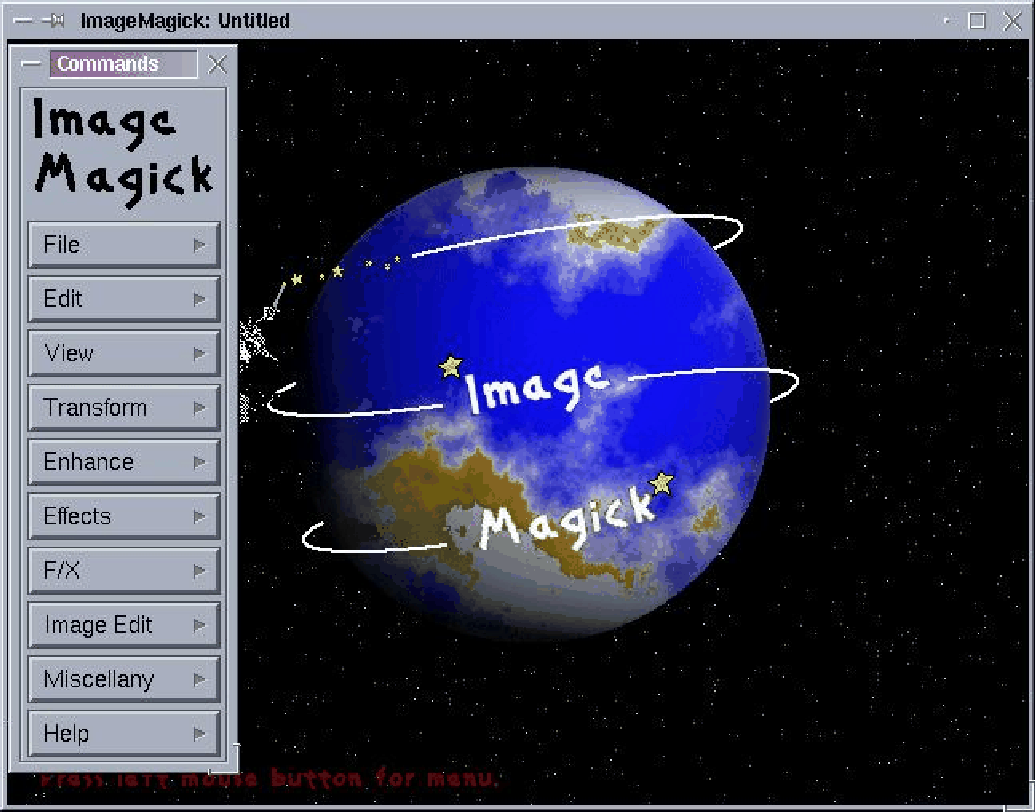Expand the arrow beside Image Edit

[199, 625]
